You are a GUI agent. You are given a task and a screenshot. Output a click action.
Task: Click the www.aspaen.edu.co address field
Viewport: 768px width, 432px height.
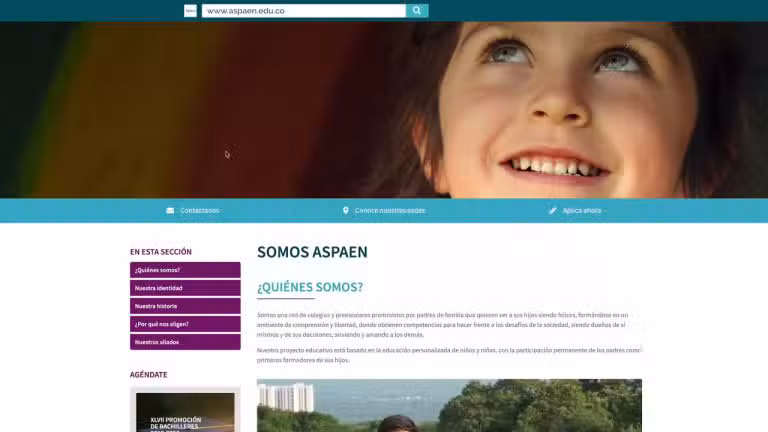[x=303, y=11]
